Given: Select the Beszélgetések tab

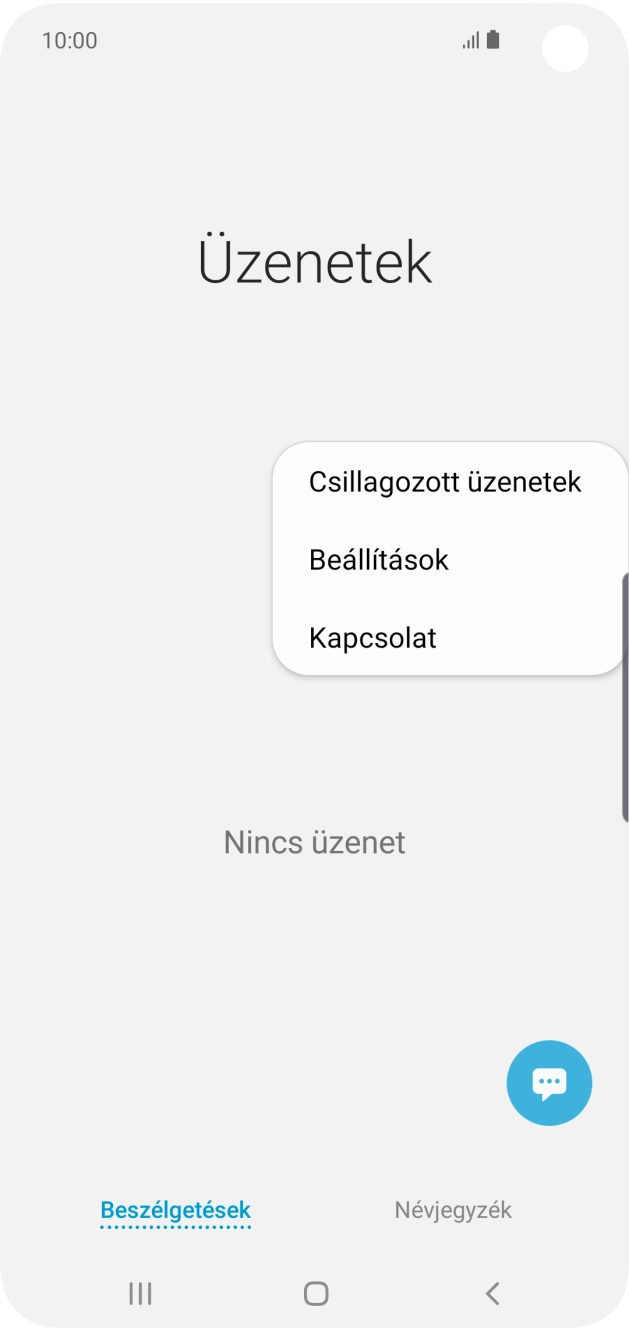Looking at the screenshot, I should [x=175, y=1210].
